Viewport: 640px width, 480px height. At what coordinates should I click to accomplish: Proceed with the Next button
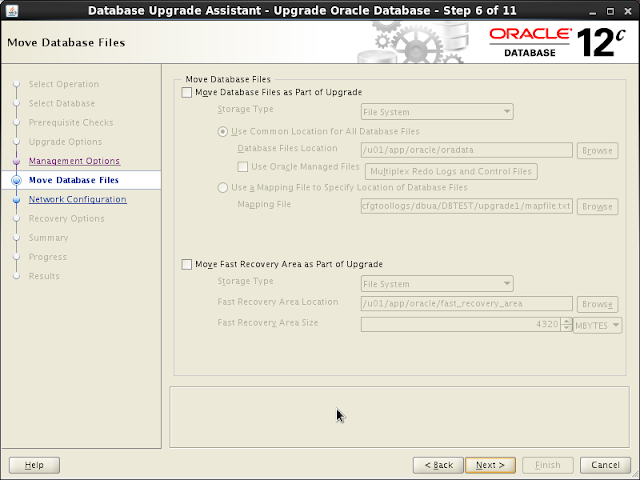point(490,465)
